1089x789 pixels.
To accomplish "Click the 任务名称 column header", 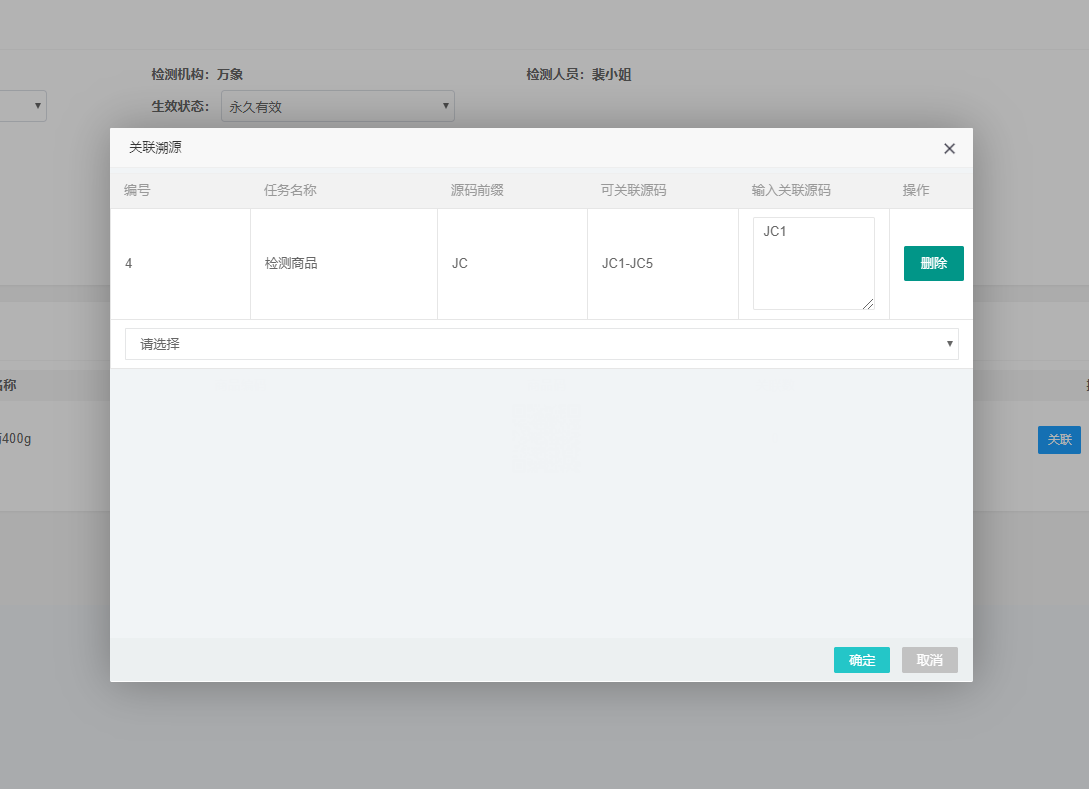I will [x=290, y=190].
